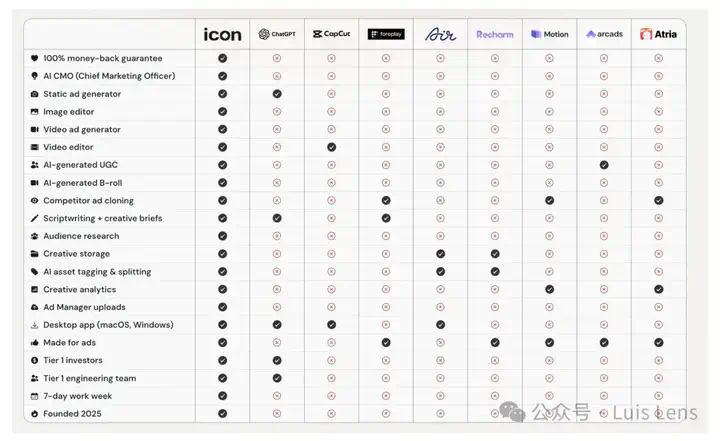Click the CapCut logo in header

(x=331, y=34)
